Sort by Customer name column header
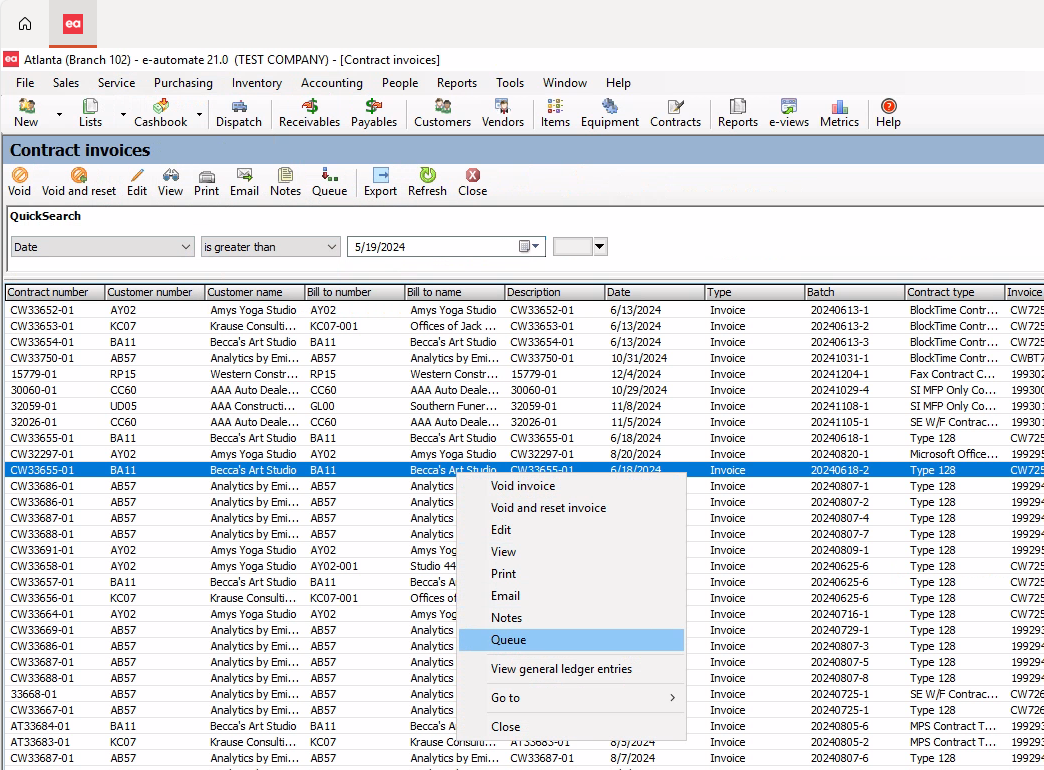Screen dimensions: 1044x770 (254, 292)
